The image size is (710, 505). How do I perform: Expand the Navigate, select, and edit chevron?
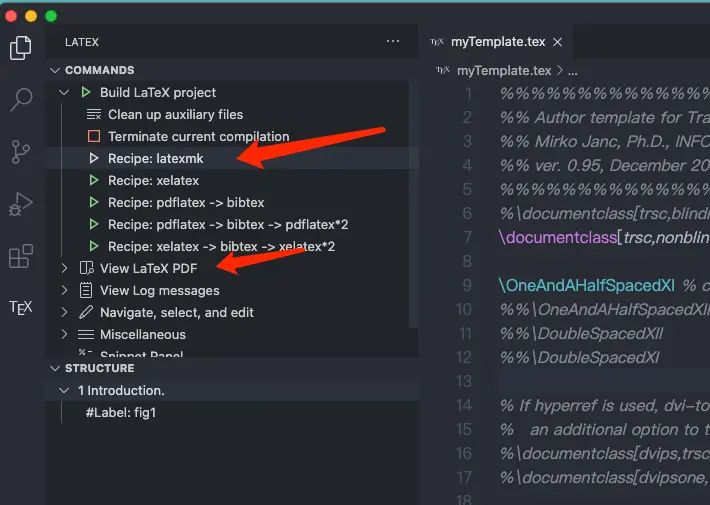tap(64, 312)
